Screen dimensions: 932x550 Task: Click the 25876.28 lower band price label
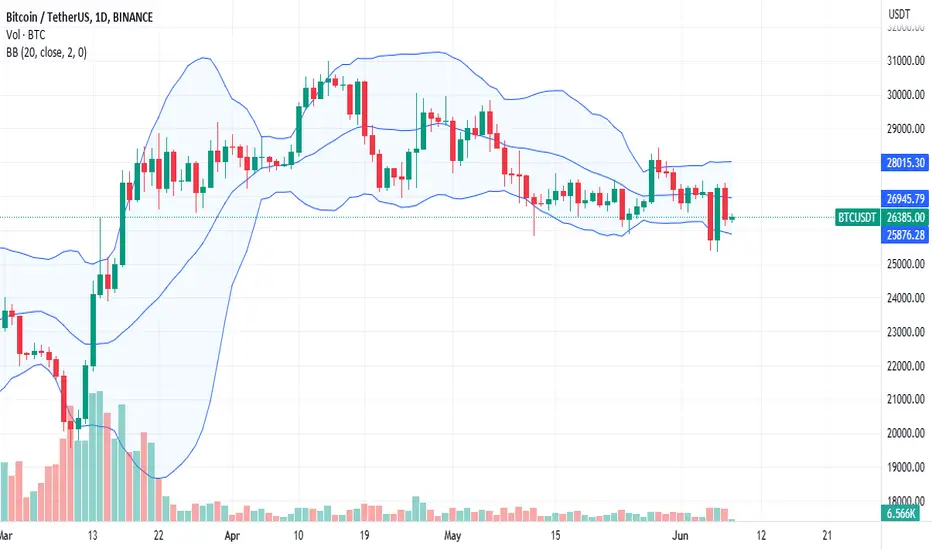tap(905, 235)
